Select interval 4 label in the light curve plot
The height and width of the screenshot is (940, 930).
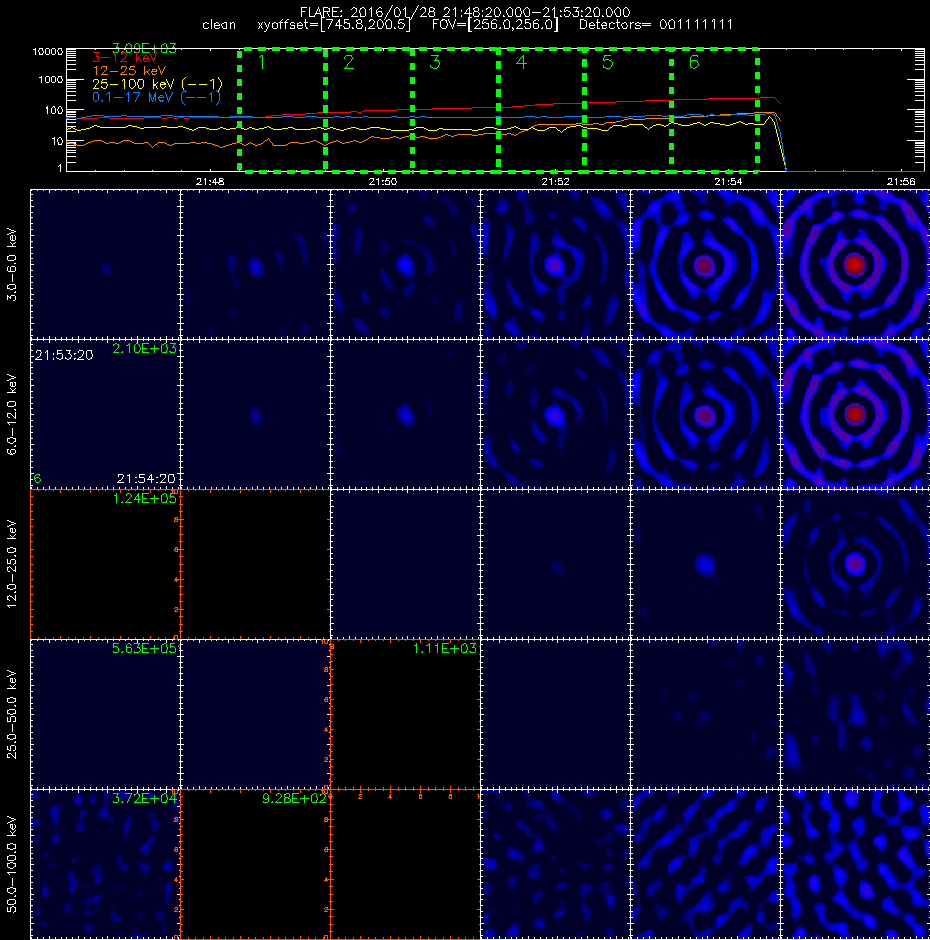(x=521, y=62)
